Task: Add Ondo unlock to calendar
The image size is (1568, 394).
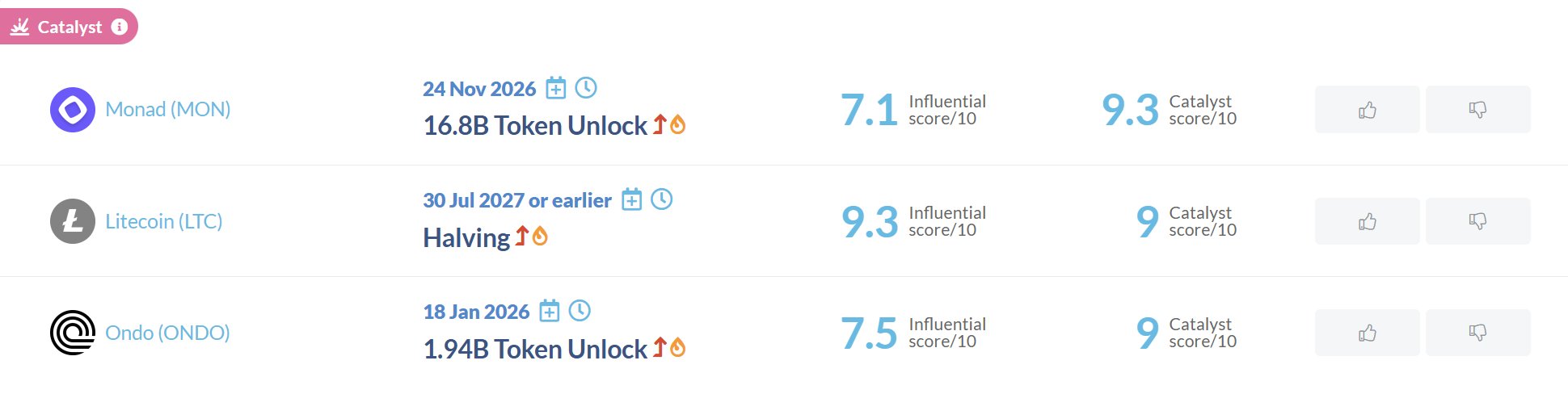Action: click(x=550, y=311)
